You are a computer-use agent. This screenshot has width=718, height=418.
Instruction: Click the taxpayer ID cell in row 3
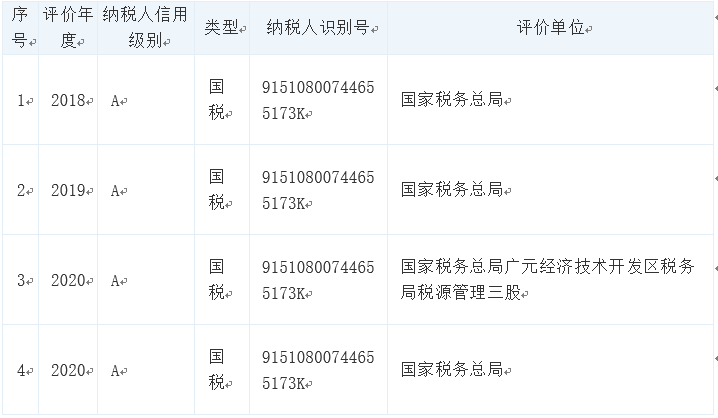(x=317, y=280)
